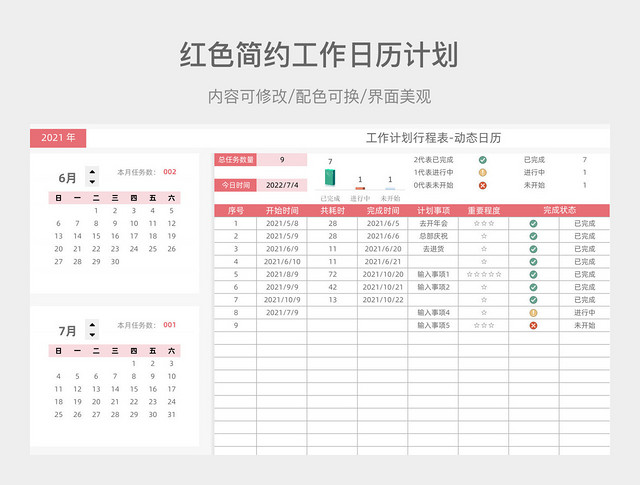Select the 重要程度 column header

484,211
